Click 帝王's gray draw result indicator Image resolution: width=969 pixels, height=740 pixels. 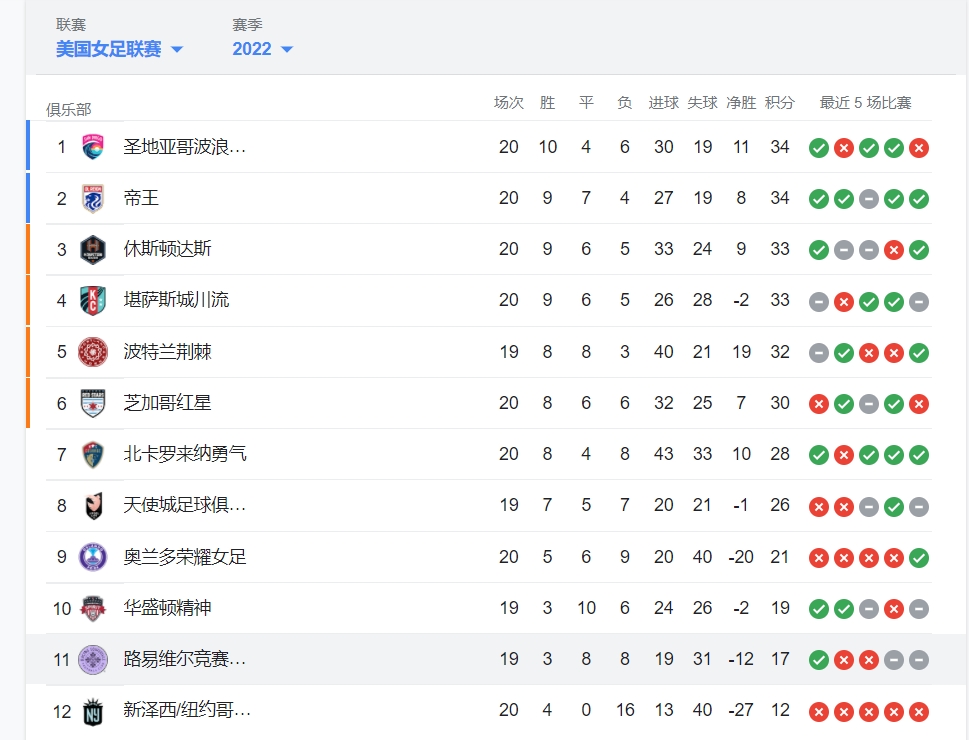pos(869,199)
